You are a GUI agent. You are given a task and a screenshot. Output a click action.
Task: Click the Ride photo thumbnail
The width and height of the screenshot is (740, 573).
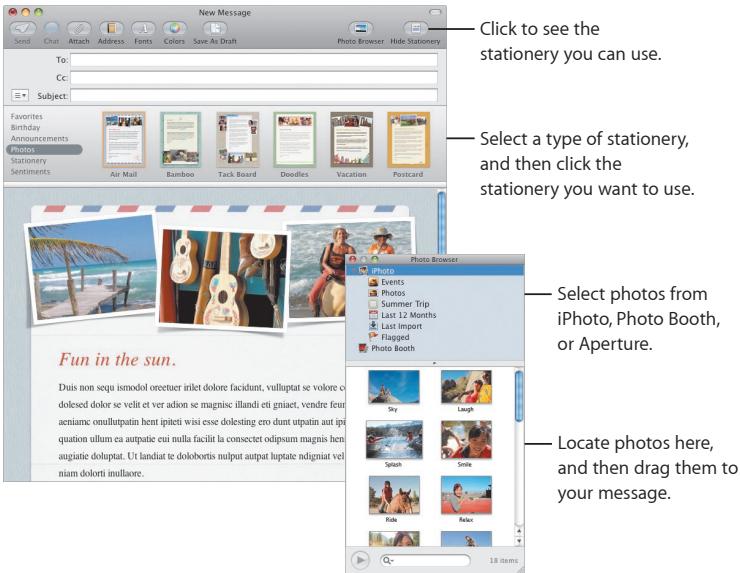point(394,495)
